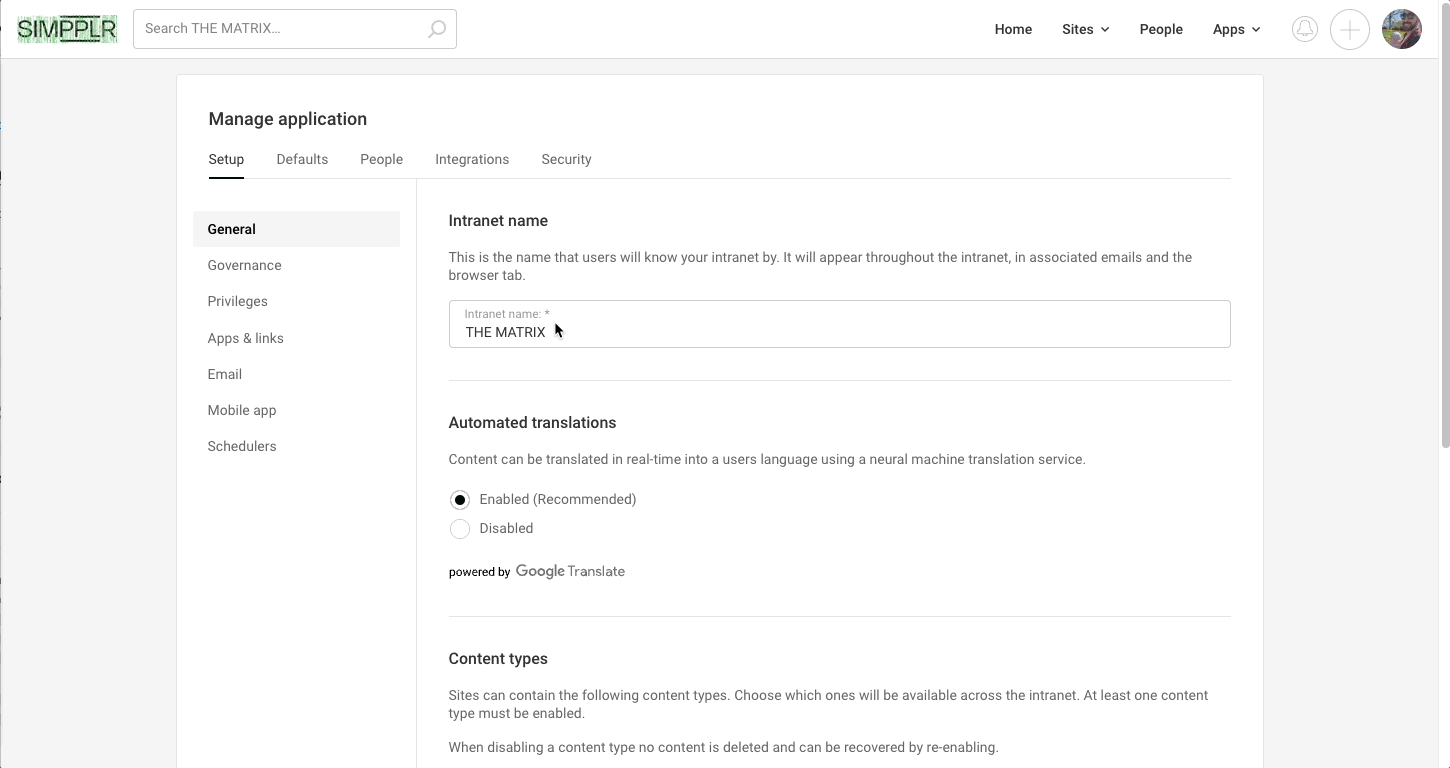Go to Home in top navigation
Image resolution: width=1450 pixels, height=768 pixels.
pos(1013,29)
